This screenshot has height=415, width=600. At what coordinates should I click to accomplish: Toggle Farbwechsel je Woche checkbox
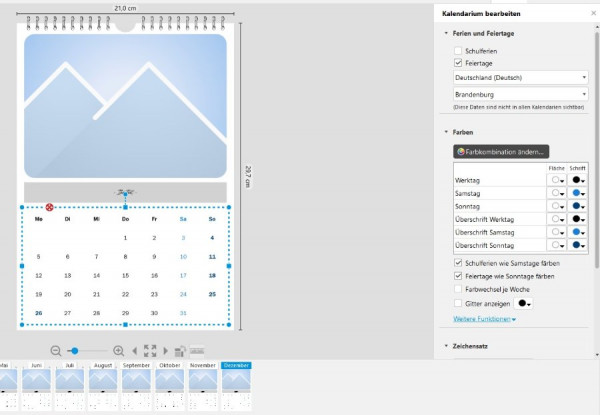click(458, 289)
